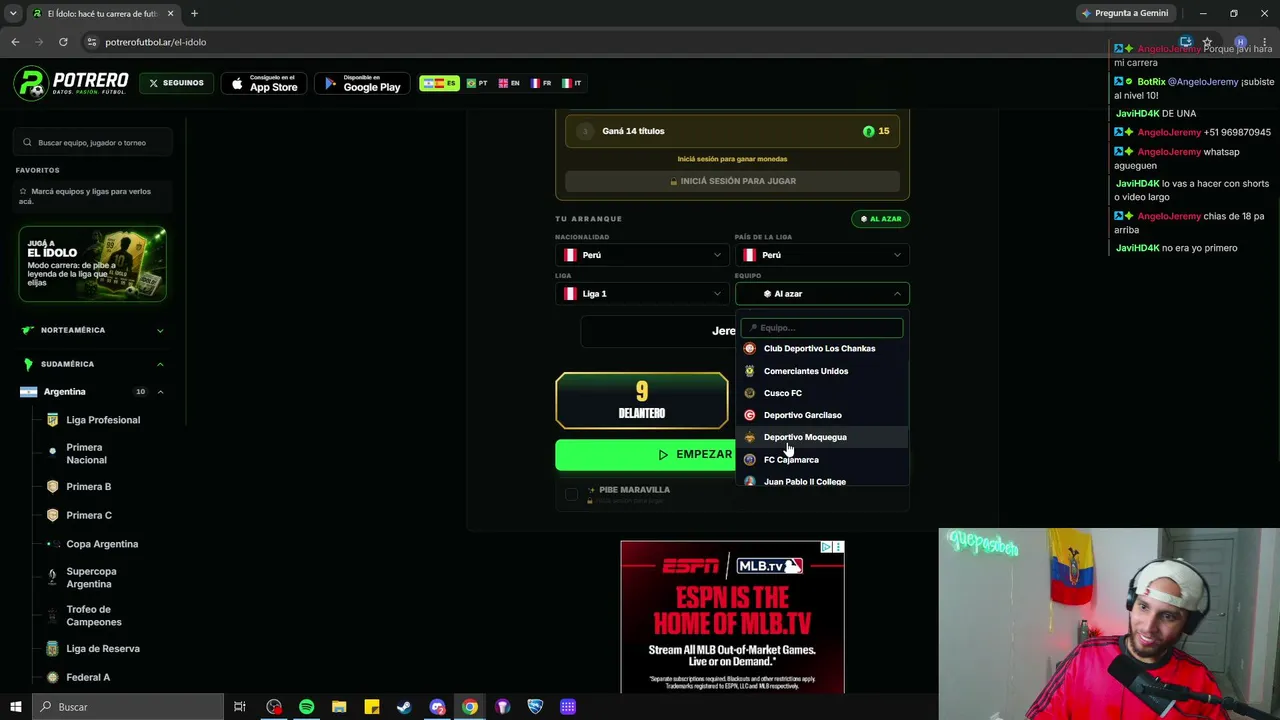The height and width of the screenshot is (720, 1280).
Task: Pick Deportivo Garcilaso from the list
Action: 822,415
